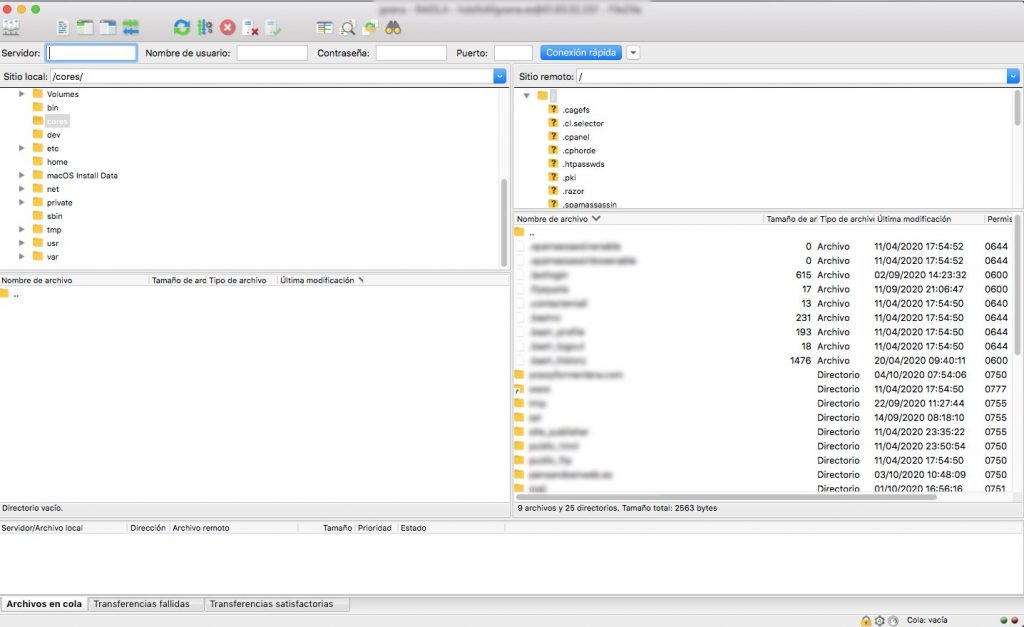1024x627 pixels.
Task: Toggle processing of the transfer queue
Action: (205, 27)
